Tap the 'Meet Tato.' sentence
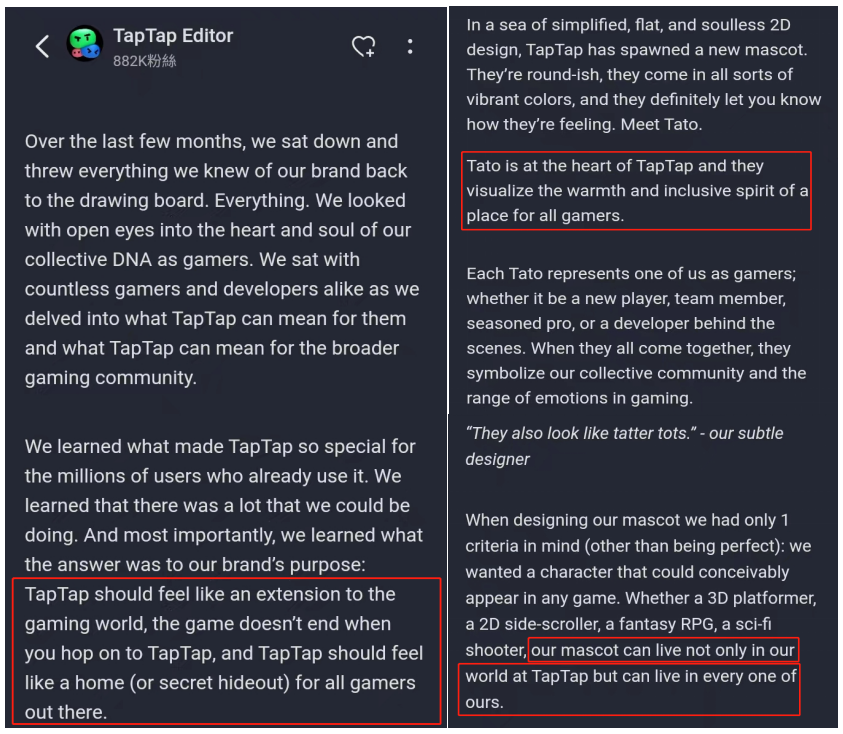 pos(661,124)
